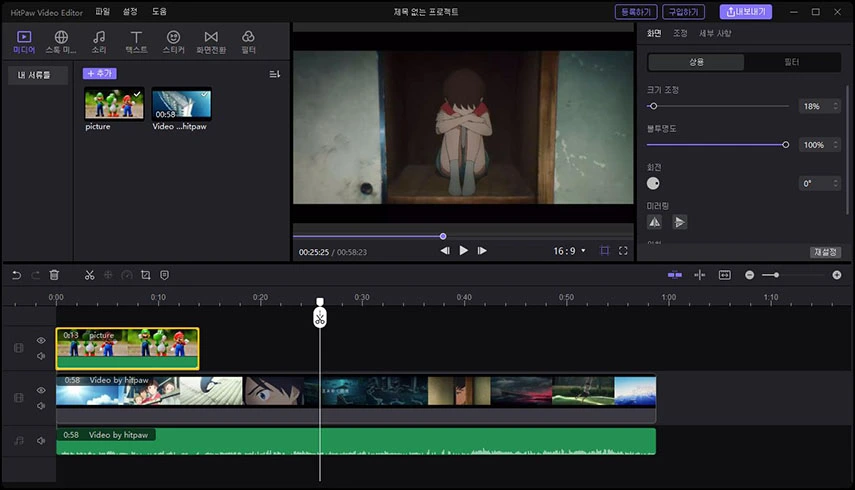Click the 크기 조정 size slider handle
The image size is (855, 490).
(653, 106)
